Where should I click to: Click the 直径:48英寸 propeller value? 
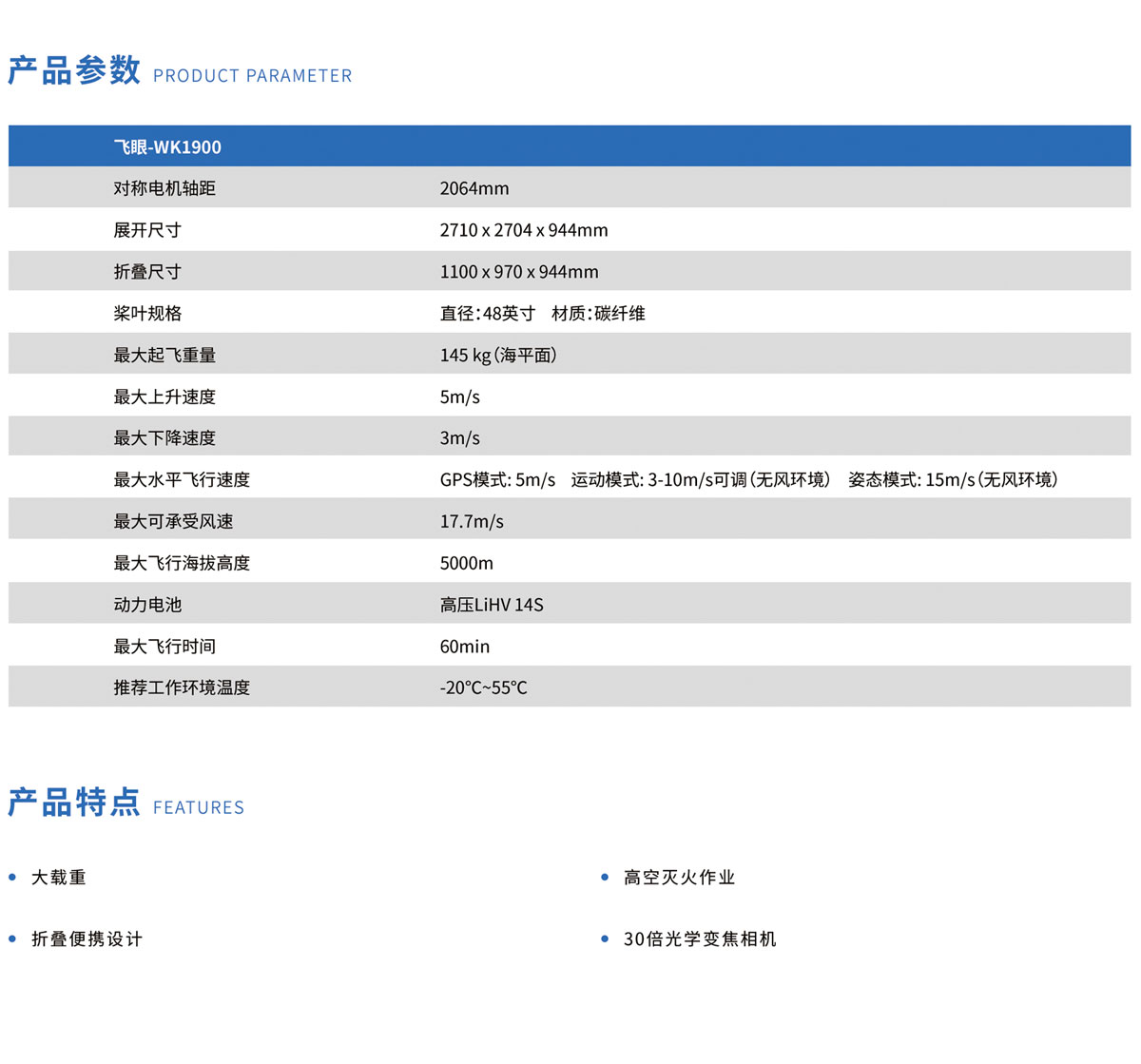487,314
